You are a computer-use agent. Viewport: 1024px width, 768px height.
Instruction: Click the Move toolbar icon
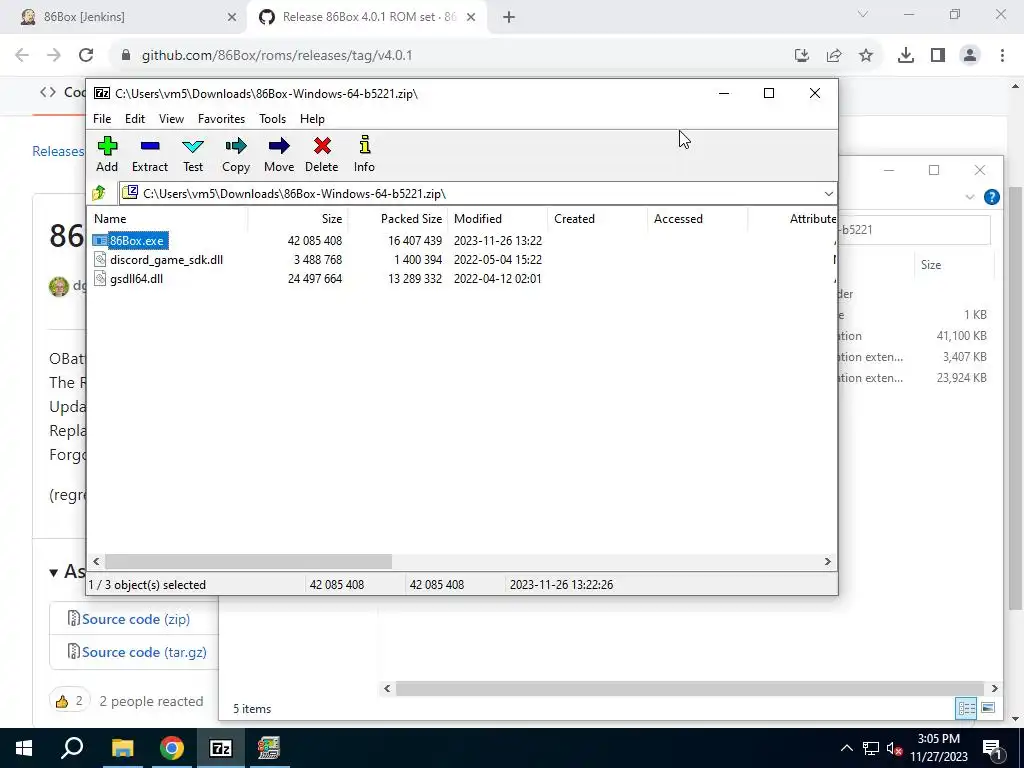pos(279,146)
